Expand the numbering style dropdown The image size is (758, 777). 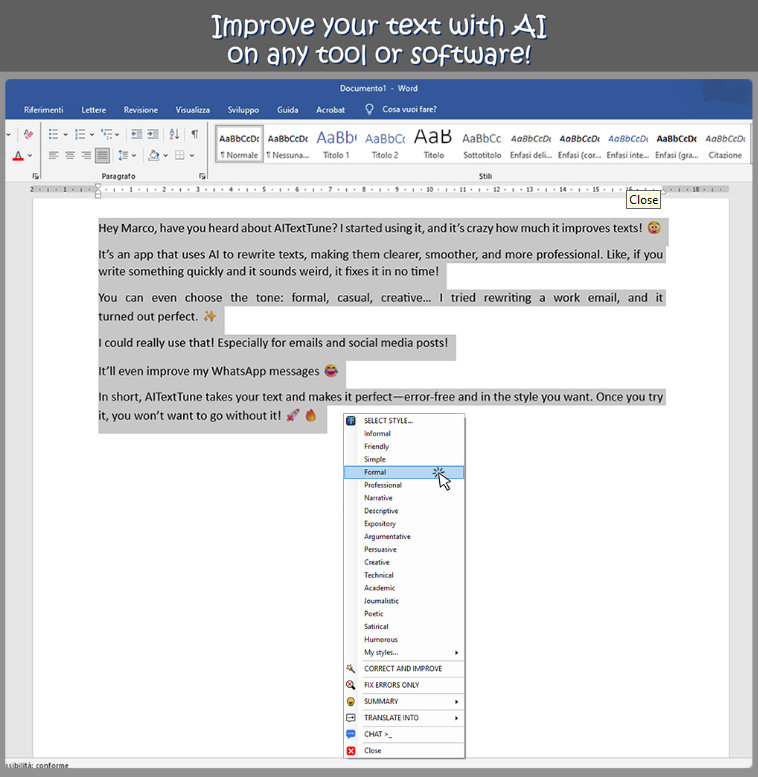92,134
